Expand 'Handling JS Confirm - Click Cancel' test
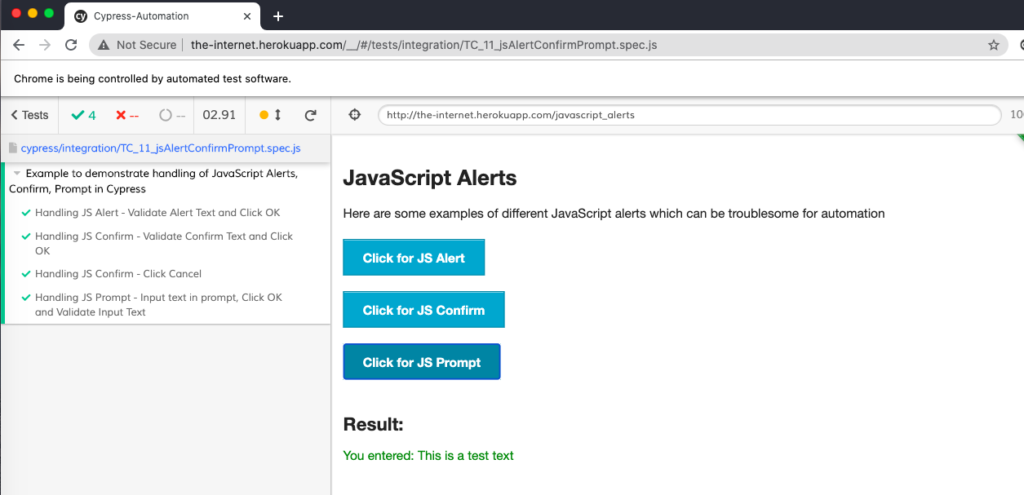This screenshot has width=1024, height=495. click(118, 274)
